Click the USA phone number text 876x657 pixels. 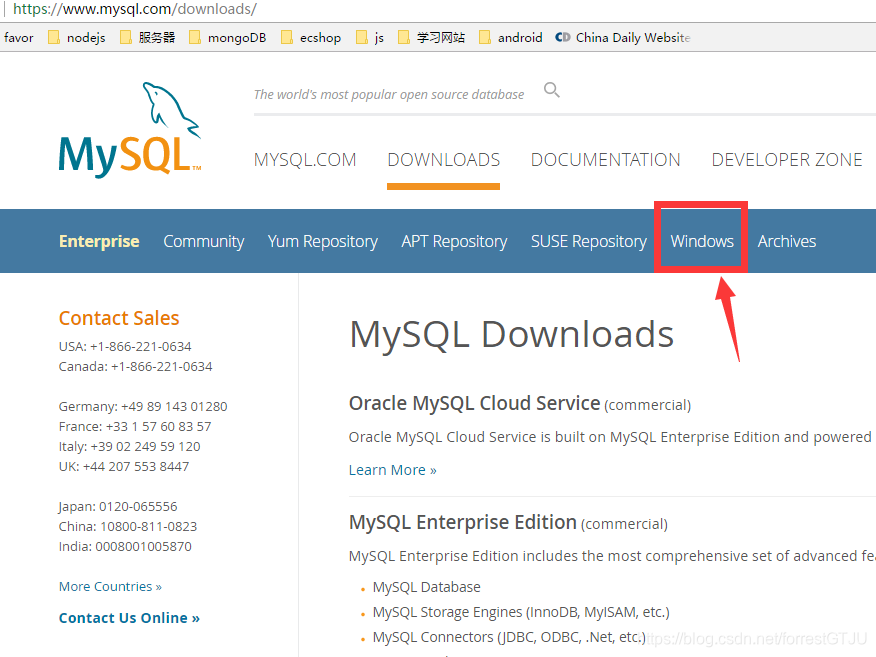tap(125, 346)
